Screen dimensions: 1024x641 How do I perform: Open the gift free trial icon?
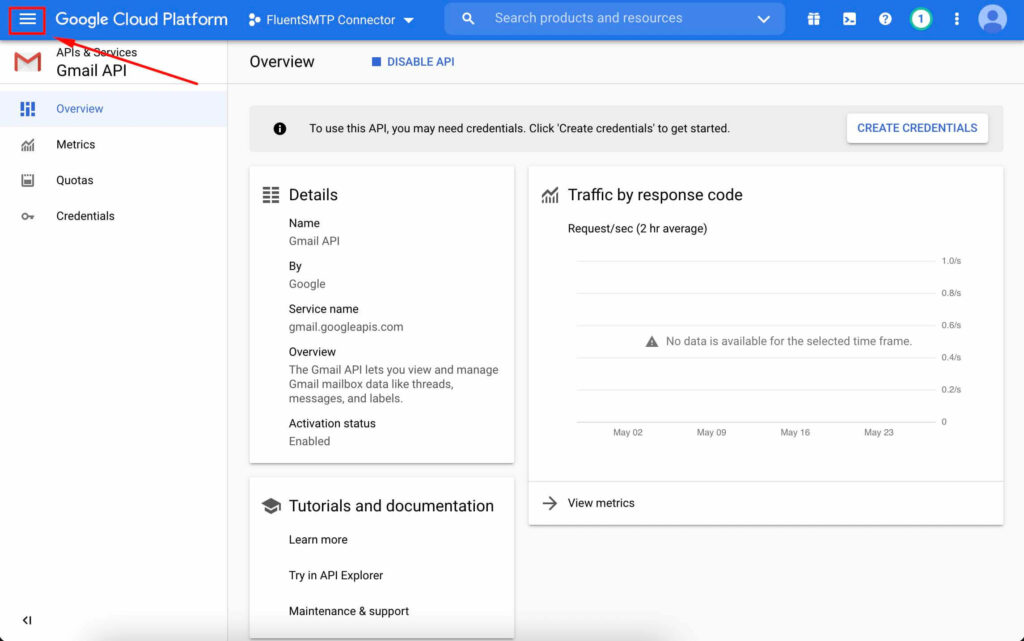[x=814, y=19]
